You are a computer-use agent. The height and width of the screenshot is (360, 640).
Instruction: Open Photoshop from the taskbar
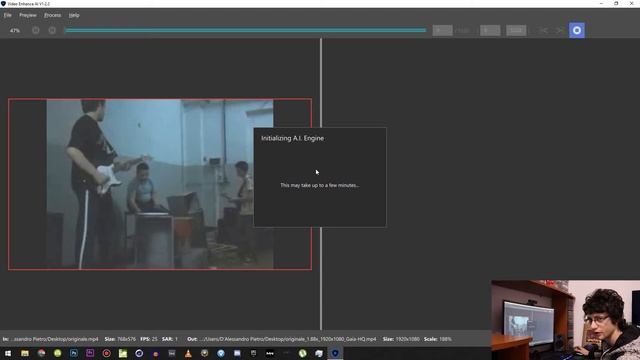pos(74,353)
